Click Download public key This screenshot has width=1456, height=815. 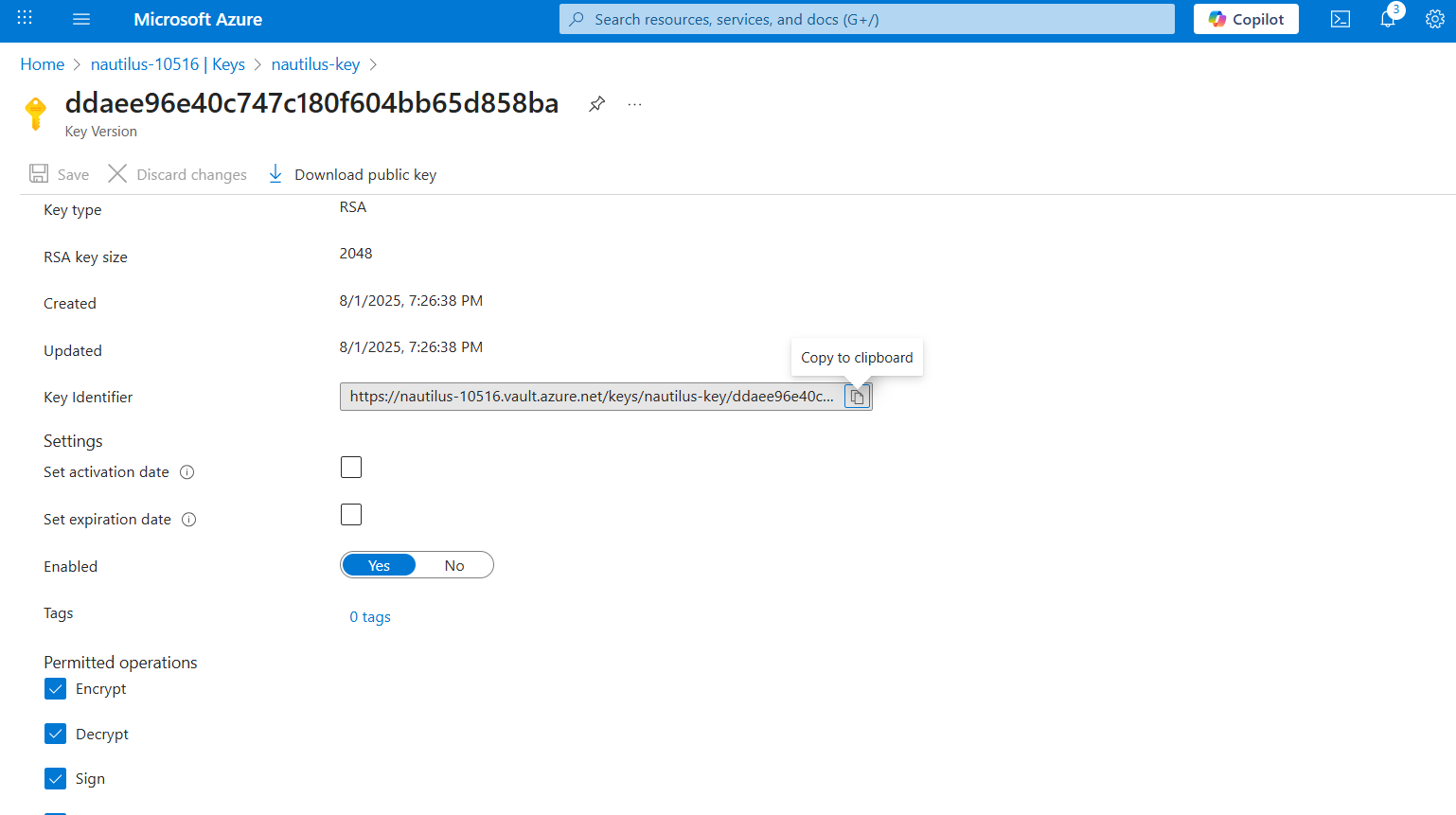365,174
